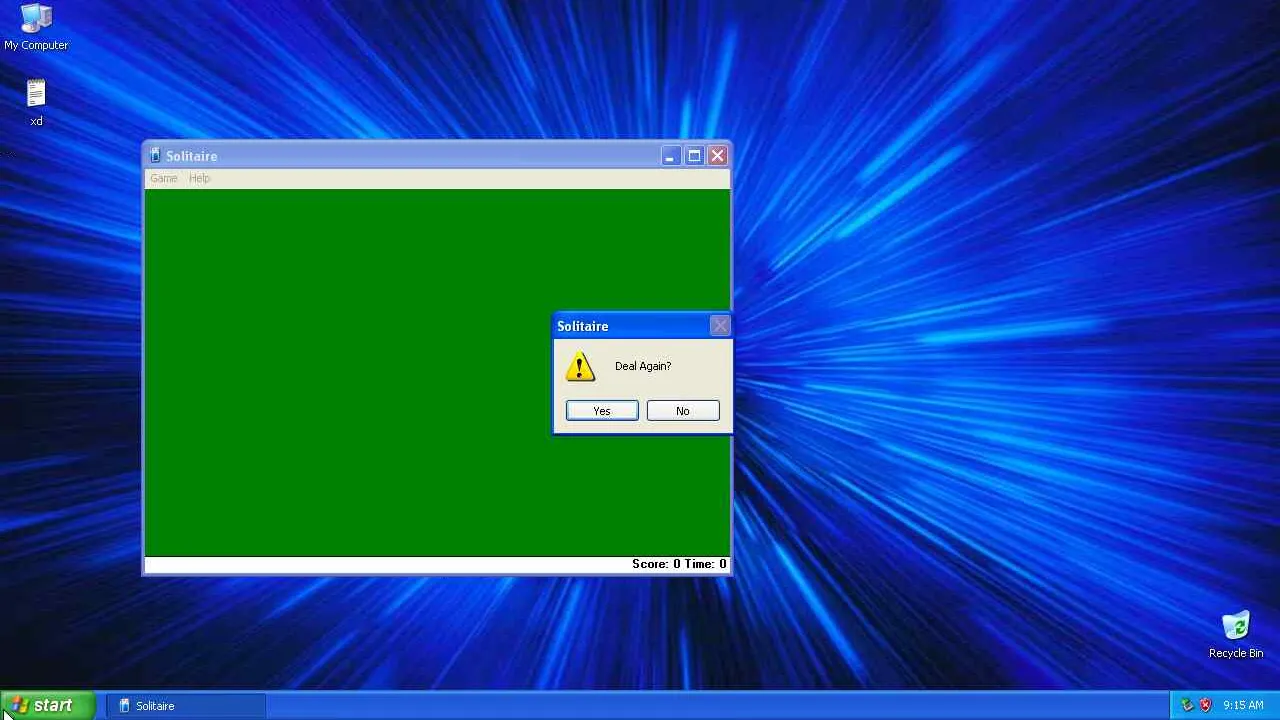Minimize the Solitaire window
The height and width of the screenshot is (720, 1280).
pos(670,156)
